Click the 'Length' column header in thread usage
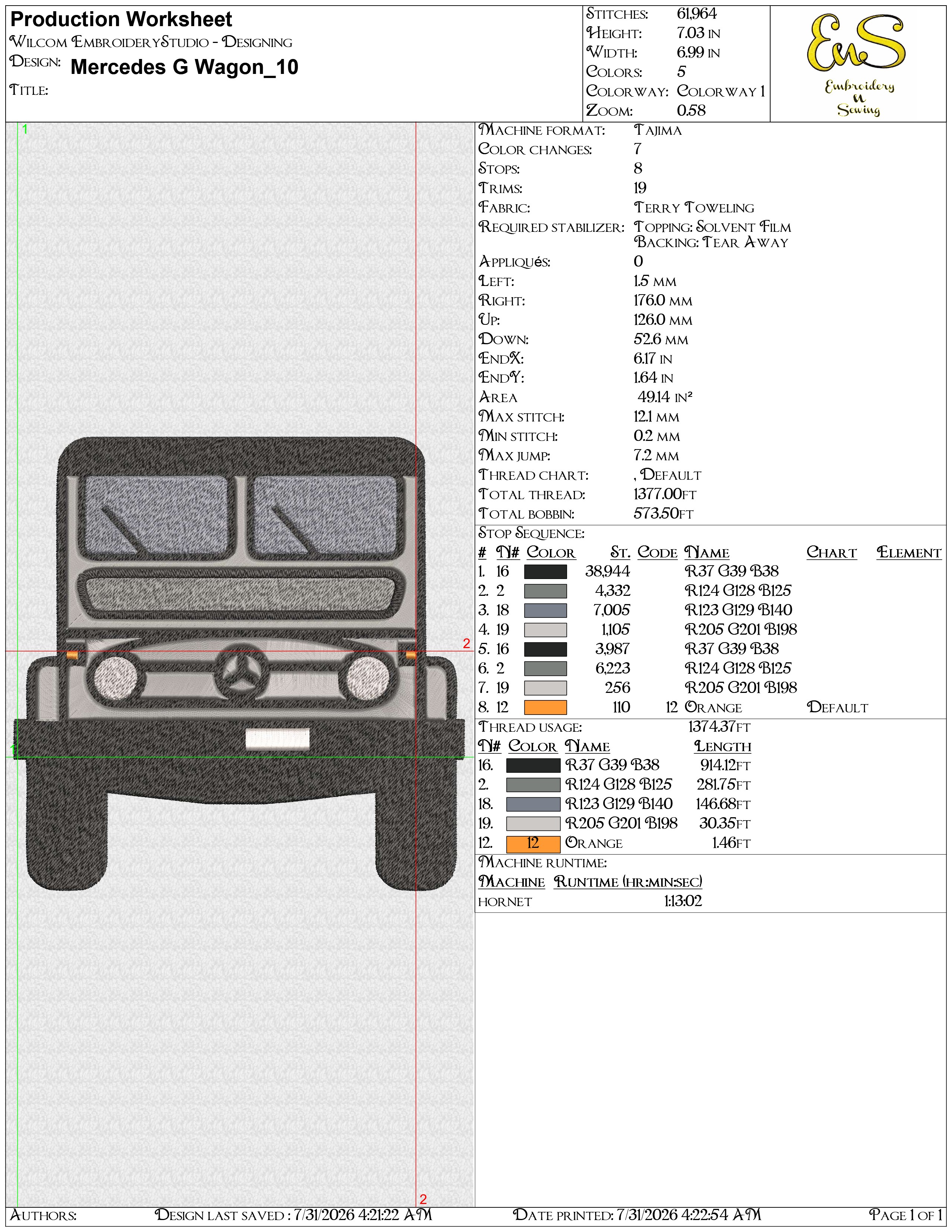952x1232 pixels. tap(722, 746)
